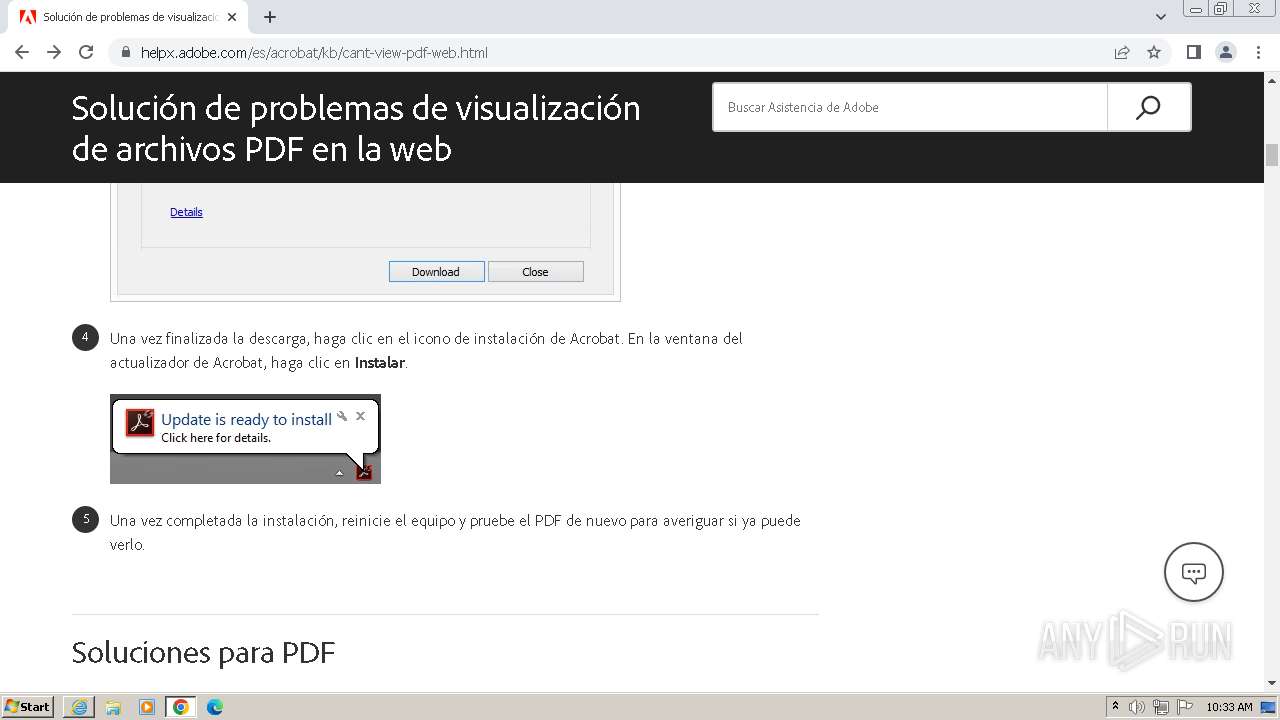This screenshot has height=720, width=1280.
Task: Launch Microsoft Edge from the taskbar
Action: (x=215, y=707)
